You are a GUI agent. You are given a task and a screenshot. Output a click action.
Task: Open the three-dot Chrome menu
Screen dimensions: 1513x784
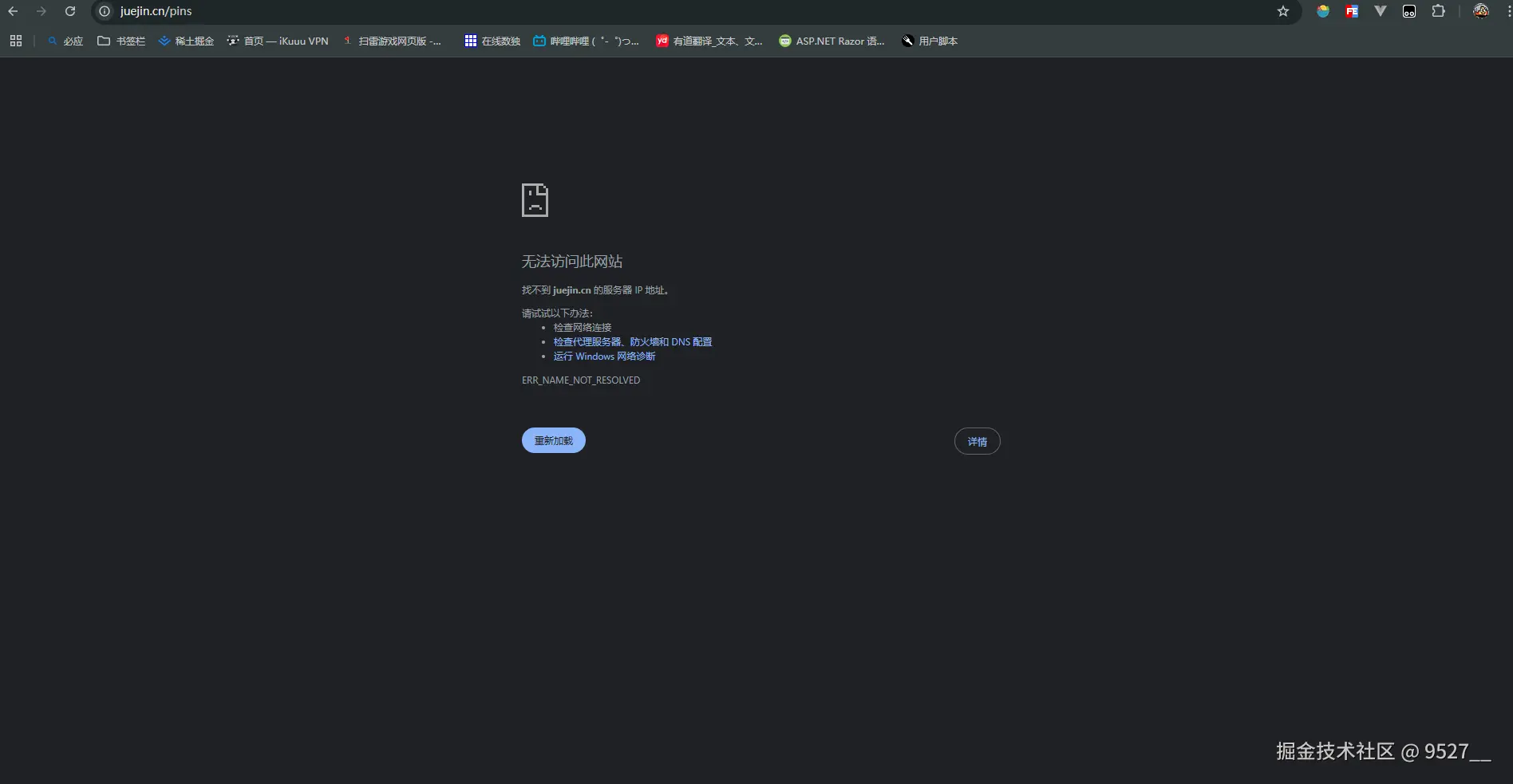pyautogui.click(x=1507, y=11)
